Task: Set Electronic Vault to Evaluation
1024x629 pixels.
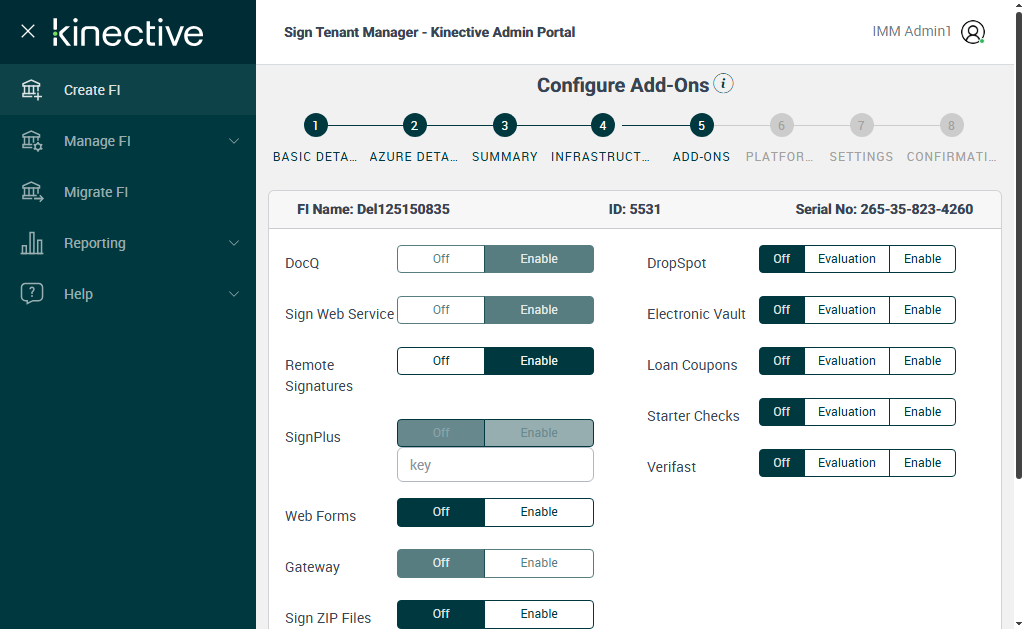Action: click(846, 310)
